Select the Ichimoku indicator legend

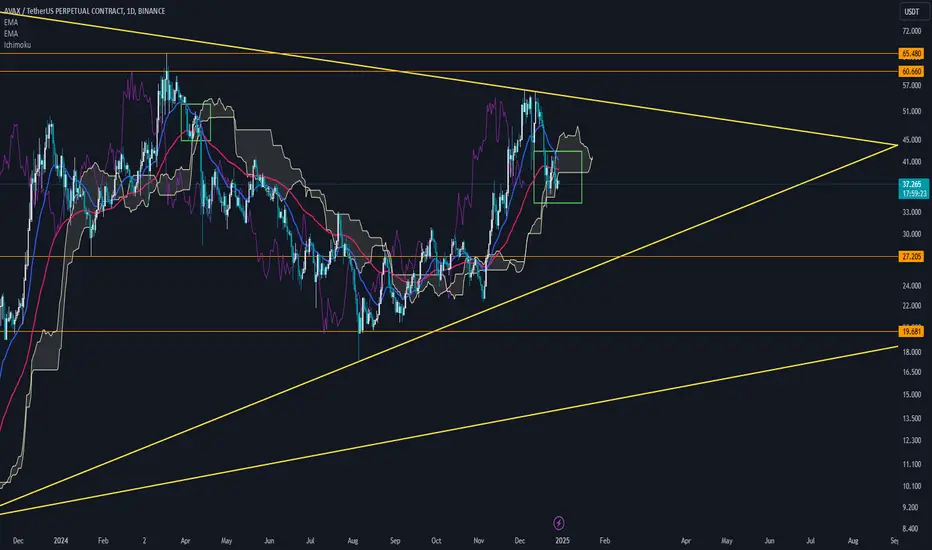[x=17, y=45]
